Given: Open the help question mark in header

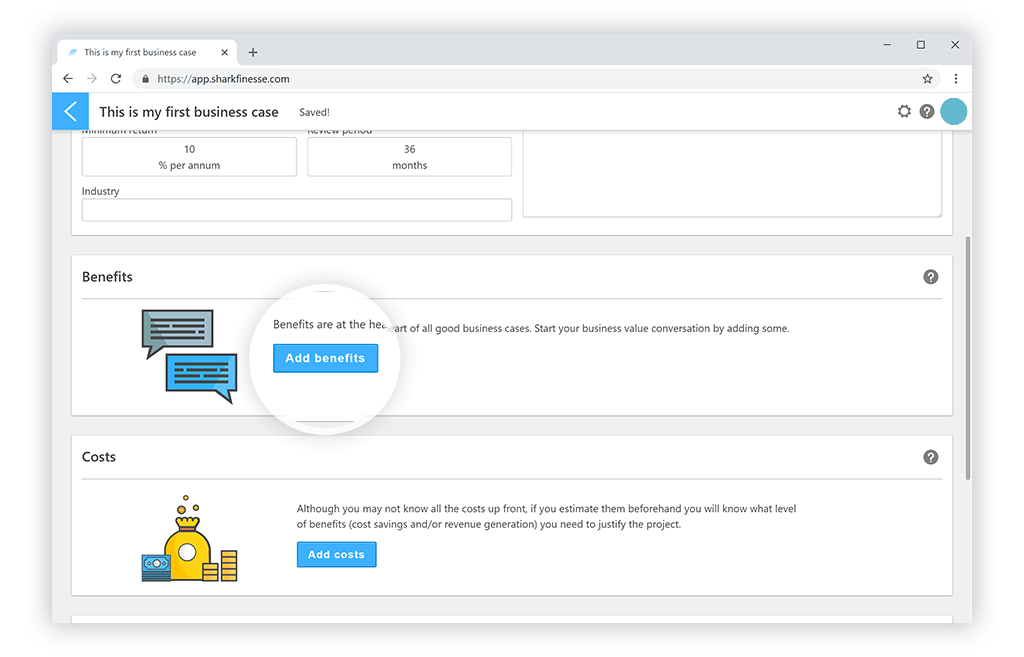Looking at the screenshot, I should click(927, 112).
